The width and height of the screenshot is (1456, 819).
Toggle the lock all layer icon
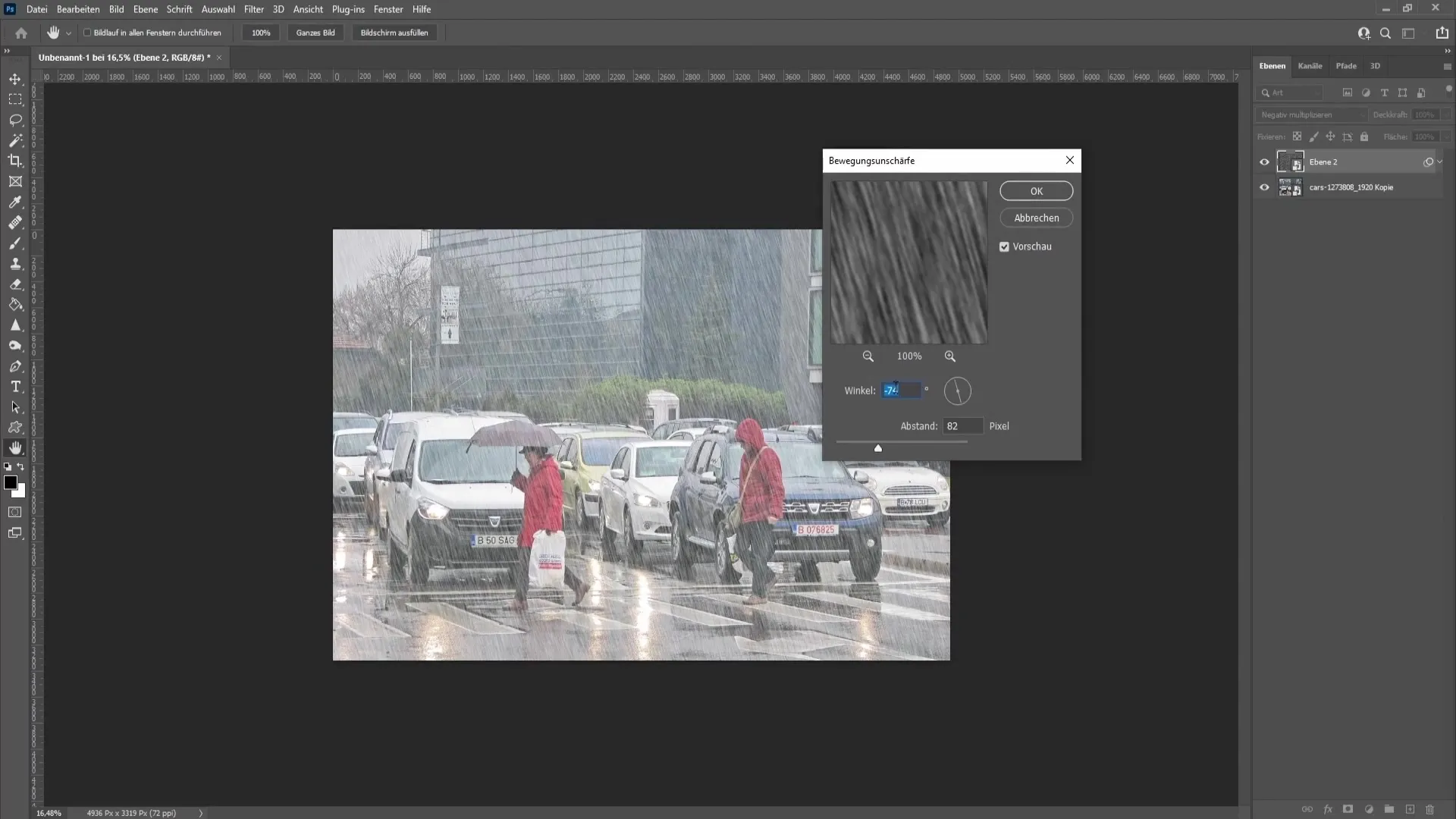tap(1364, 136)
